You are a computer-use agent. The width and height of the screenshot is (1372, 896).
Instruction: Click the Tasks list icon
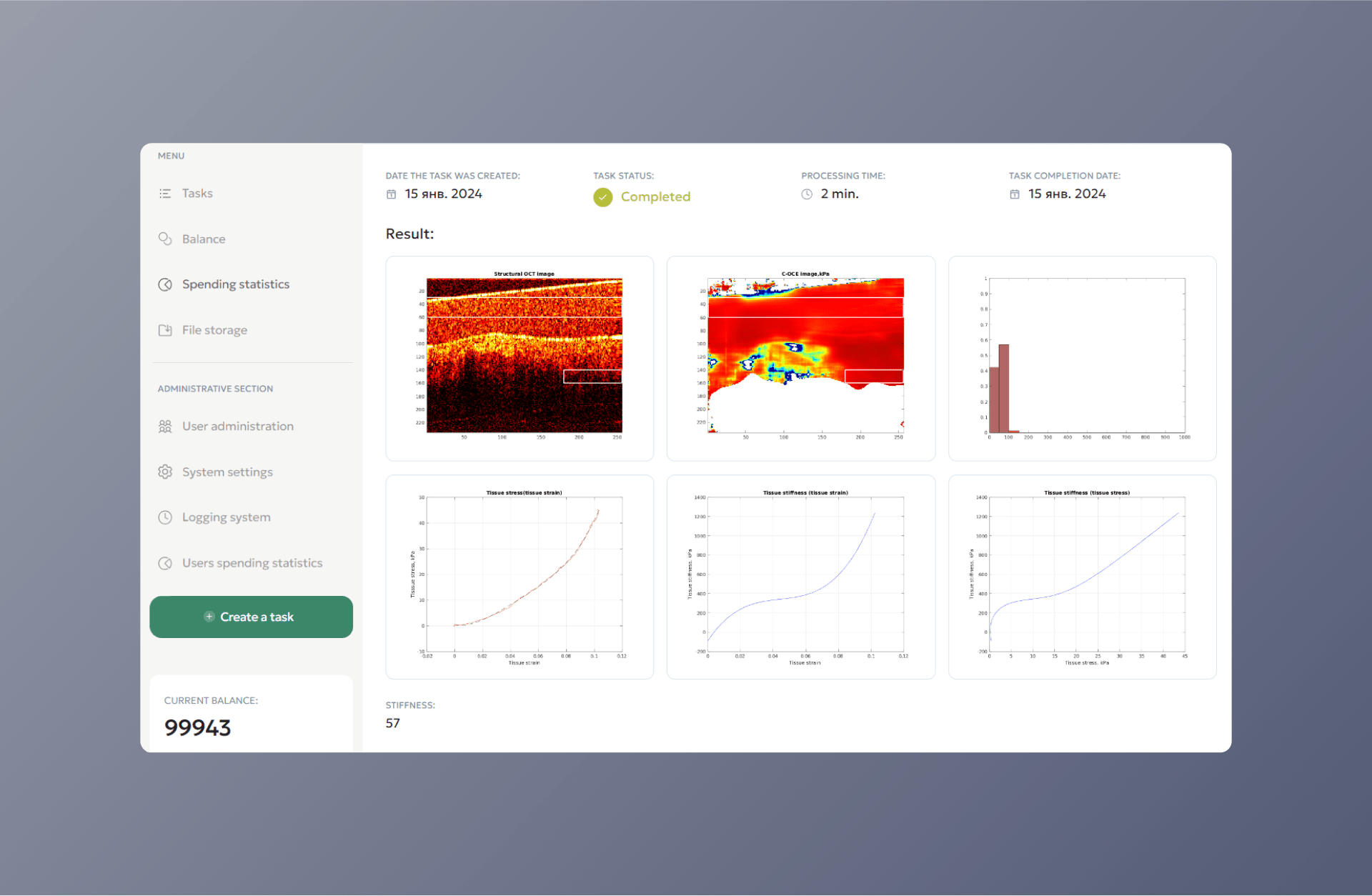pyautogui.click(x=165, y=194)
